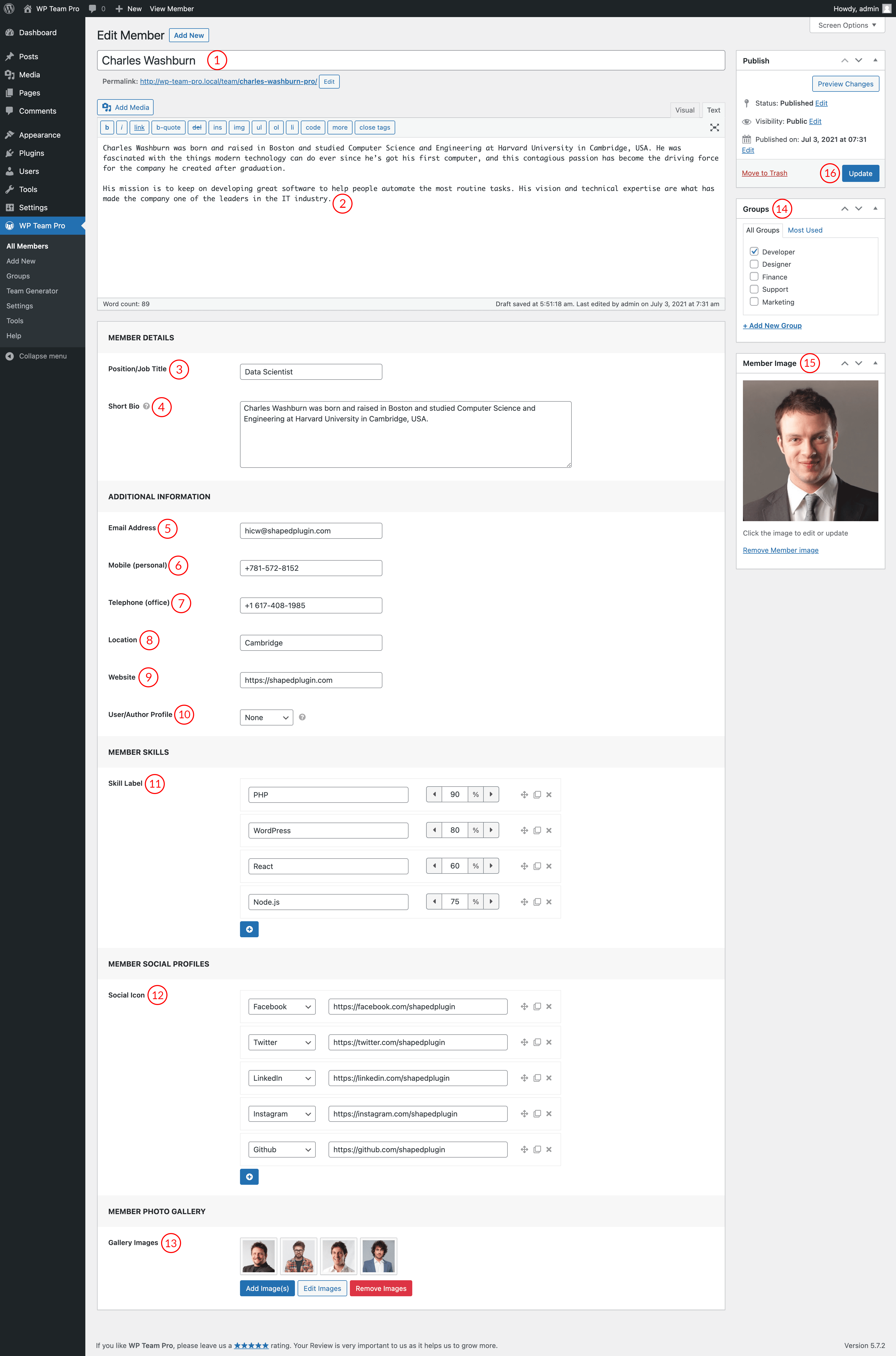896x1356 pixels.
Task: Click the move handle of React skill
Action: tap(524, 866)
